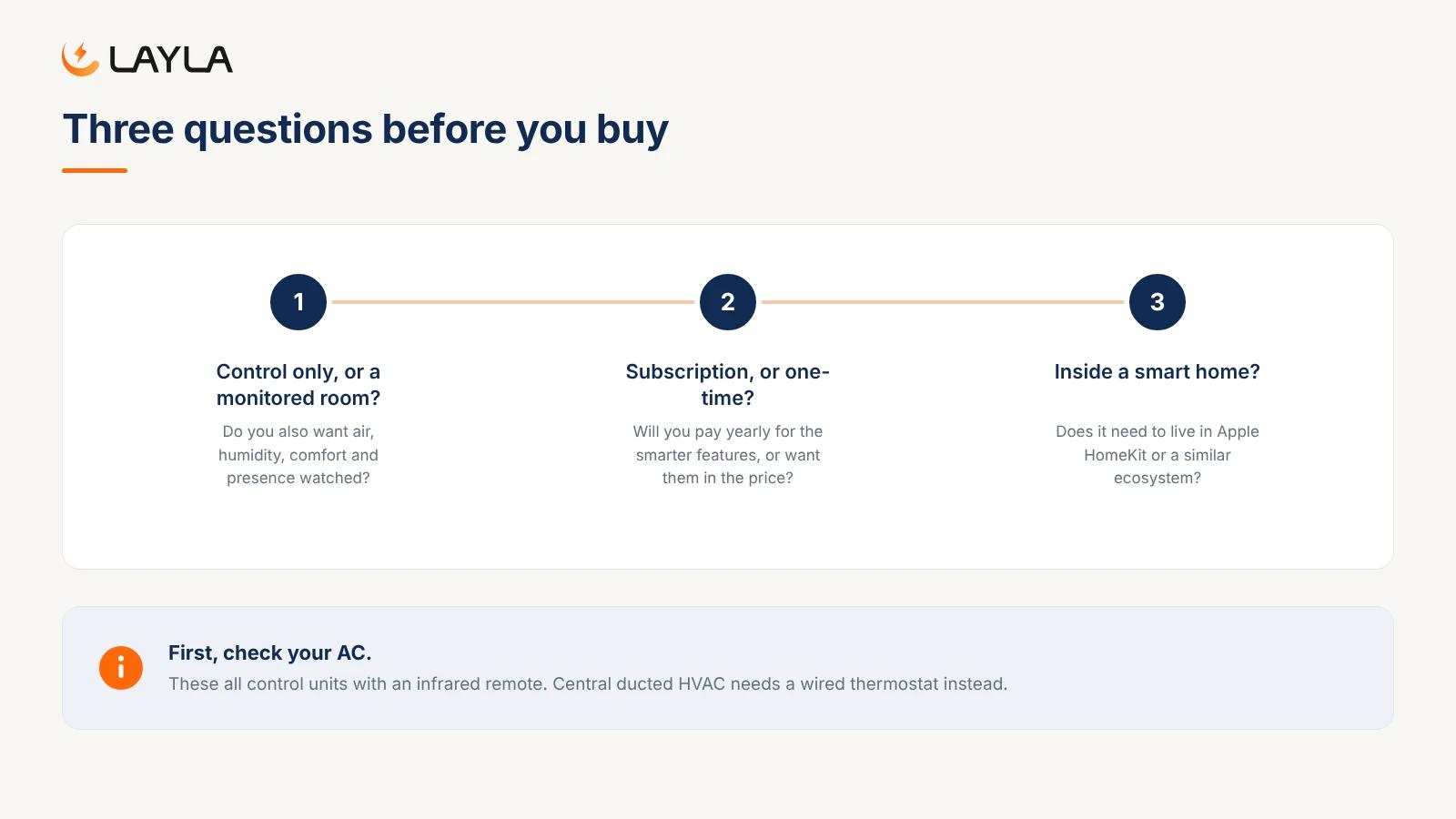Click the 'Three questions before you buy' title
The width and height of the screenshot is (1456, 819).
coord(365,129)
